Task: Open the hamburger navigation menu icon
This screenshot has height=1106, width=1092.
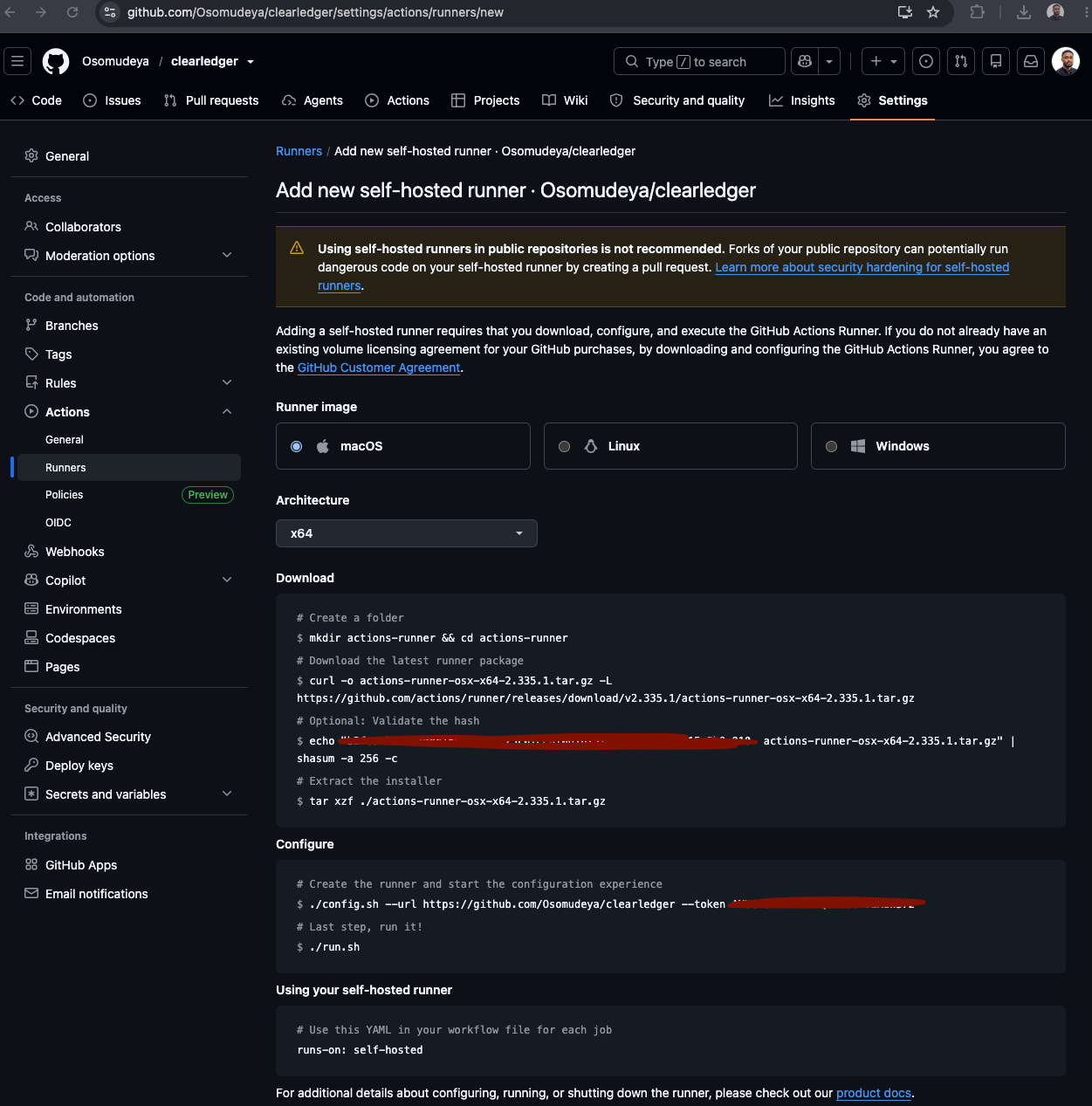Action: (x=17, y=61)
